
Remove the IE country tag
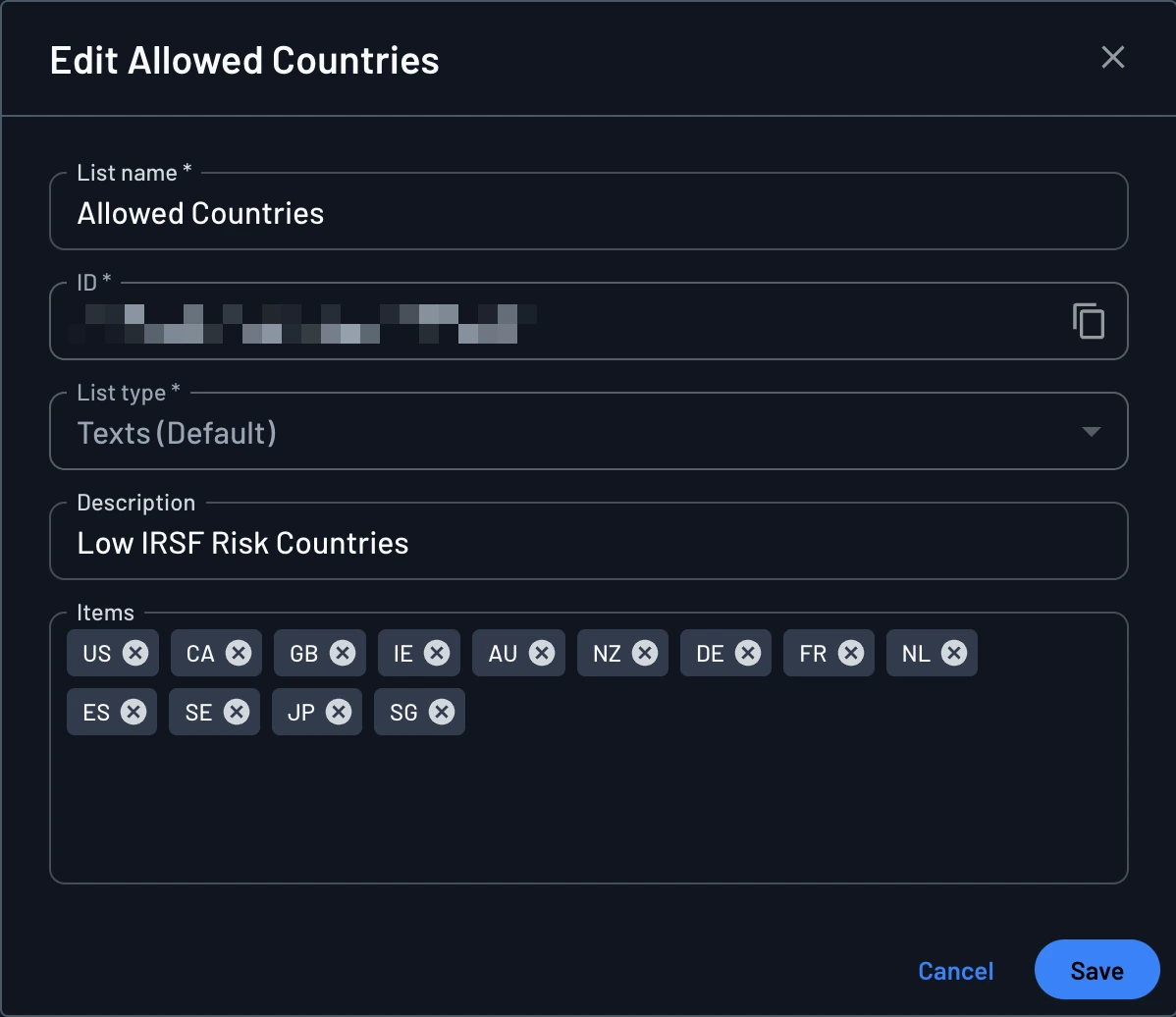pyautogui.click(x=437, y=653)
